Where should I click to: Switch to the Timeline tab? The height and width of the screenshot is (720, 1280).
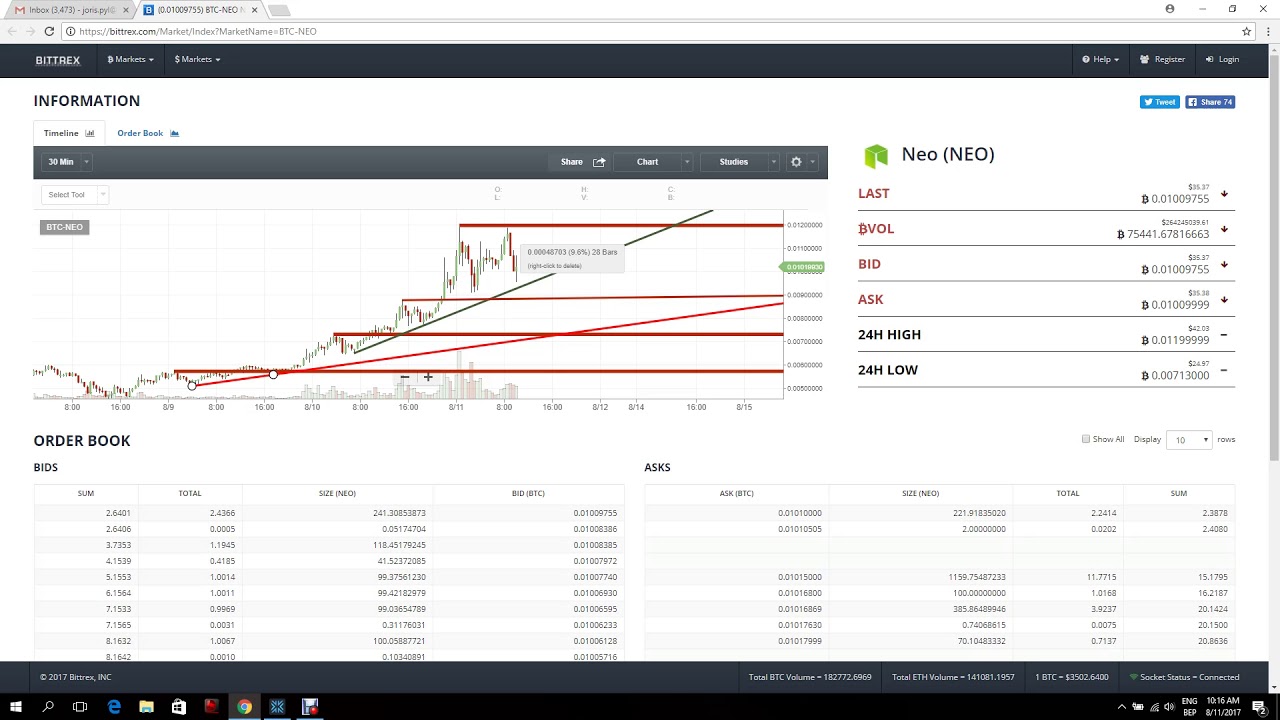pyautogui.click(x=68, y=133)
